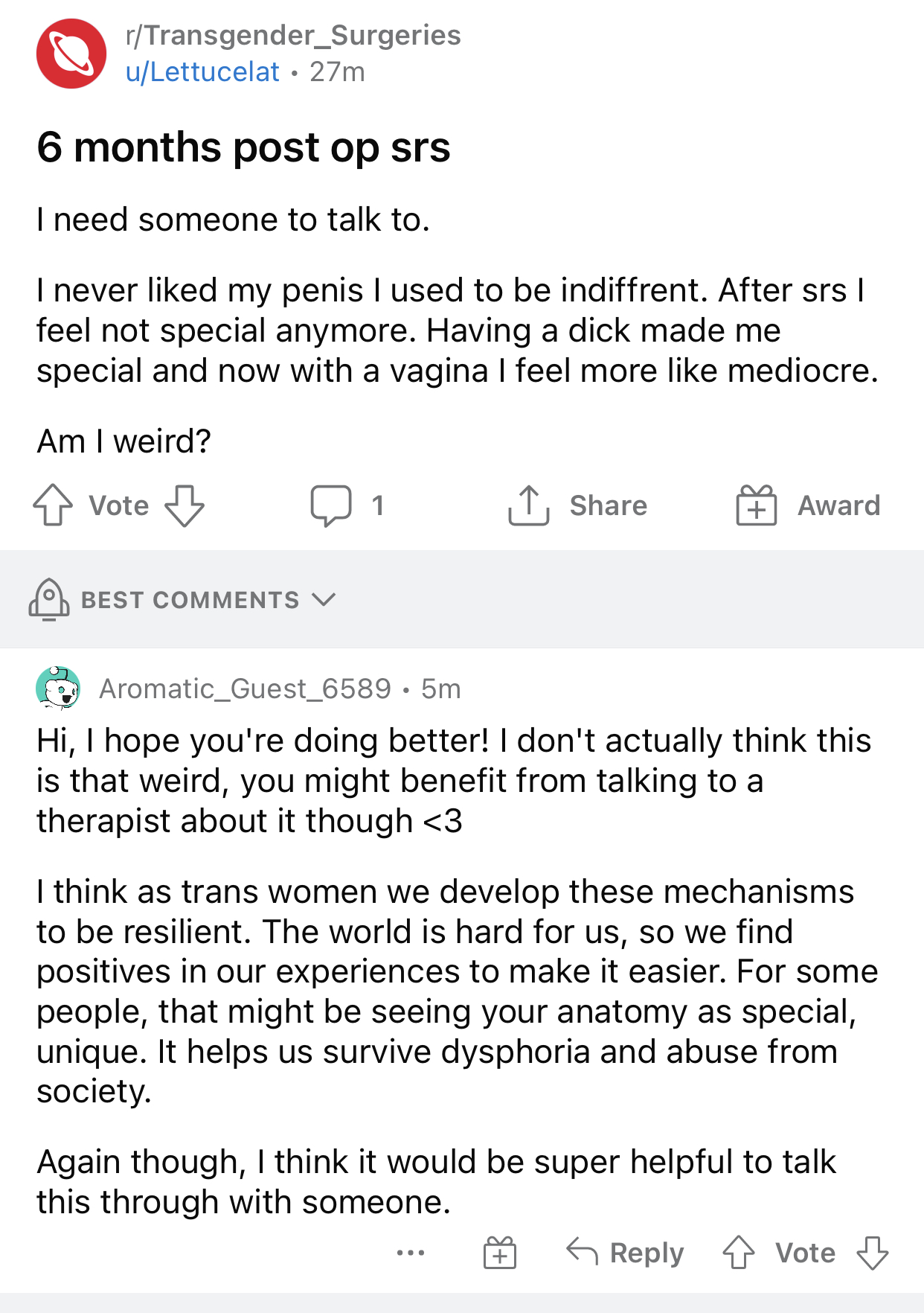Click the chevron next to Best Comments
Screen dimensions: 924x1313
(x=324, y=599)
